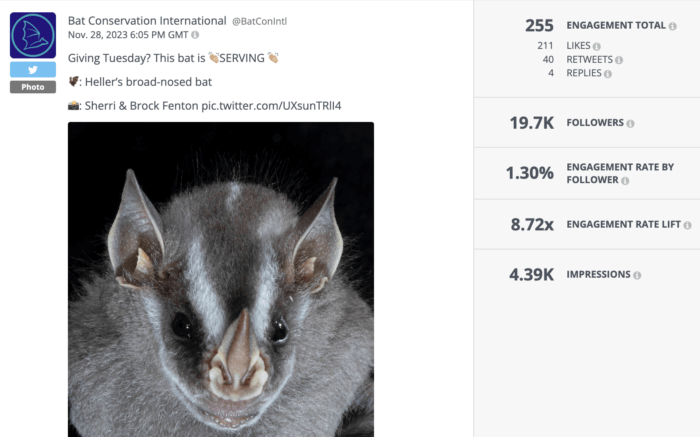Screen dimensions: 700x437
Task: Click the Followers info icon
Action: 631,124
